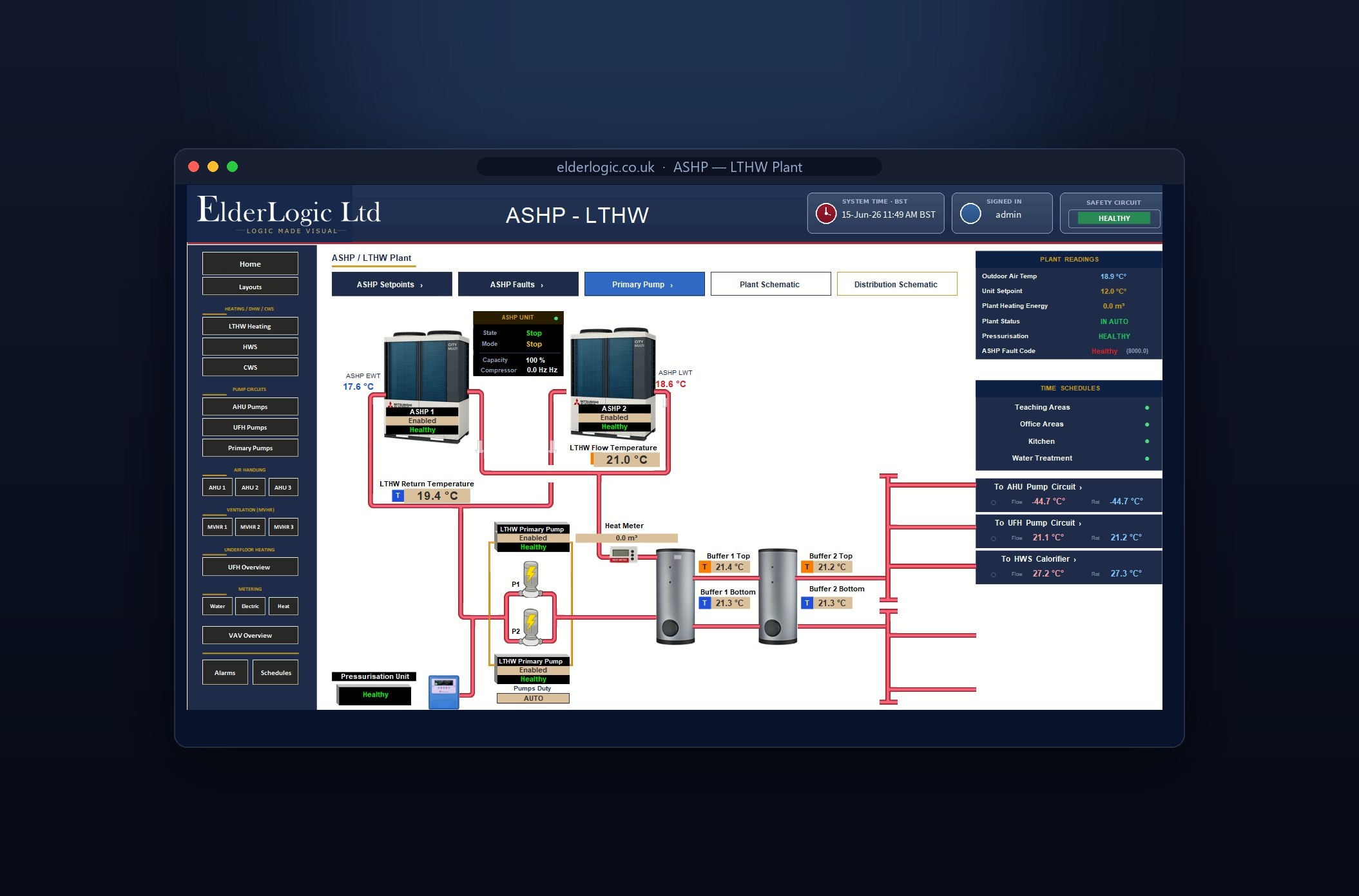
Task: Open the ASHP Setpoints section
Action: pyautogui.click(x=392, y=284)
